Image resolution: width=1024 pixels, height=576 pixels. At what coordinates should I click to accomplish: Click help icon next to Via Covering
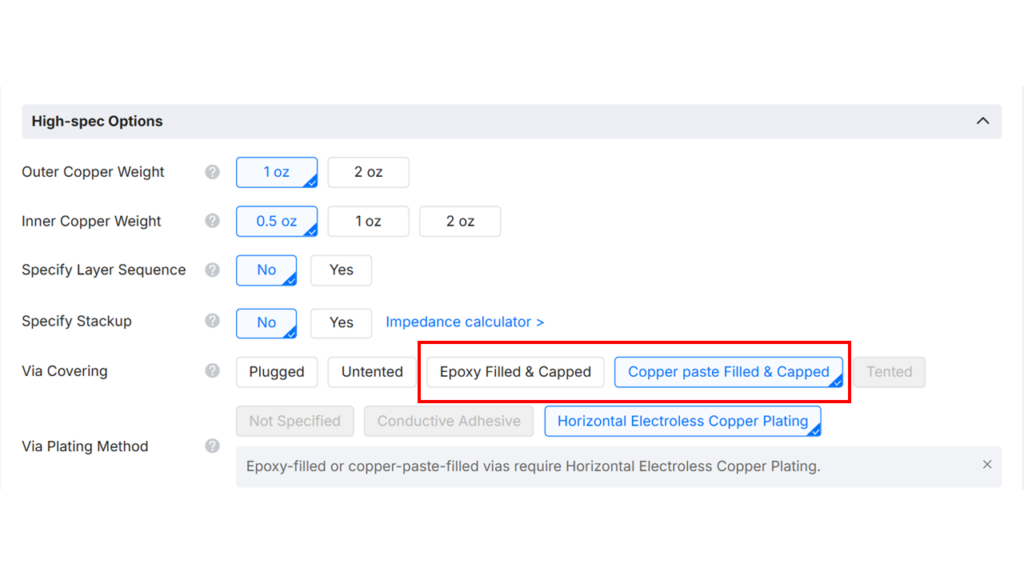[212, 371]
